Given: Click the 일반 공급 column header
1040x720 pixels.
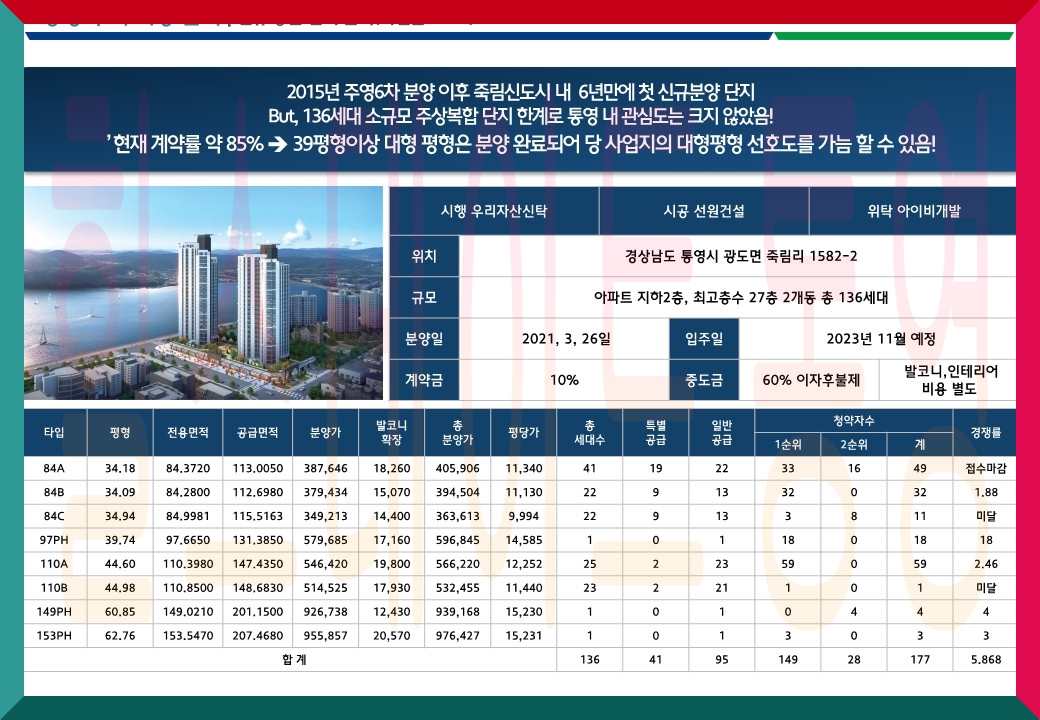Looking at the screenshot, I should (x=722, y=432).
